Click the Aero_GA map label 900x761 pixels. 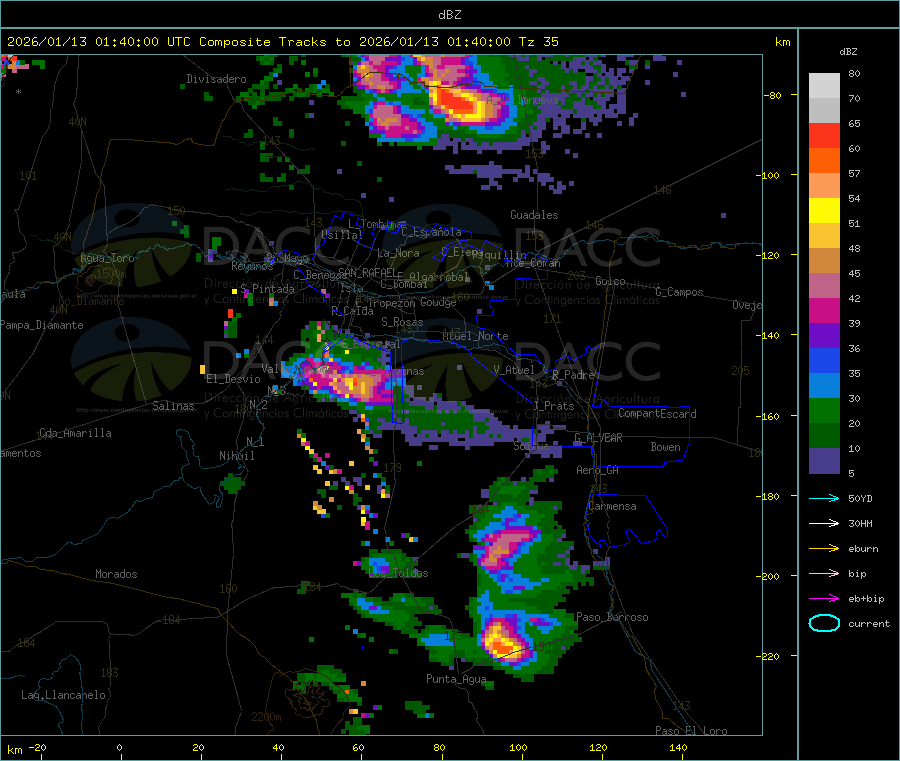[597, 470]
